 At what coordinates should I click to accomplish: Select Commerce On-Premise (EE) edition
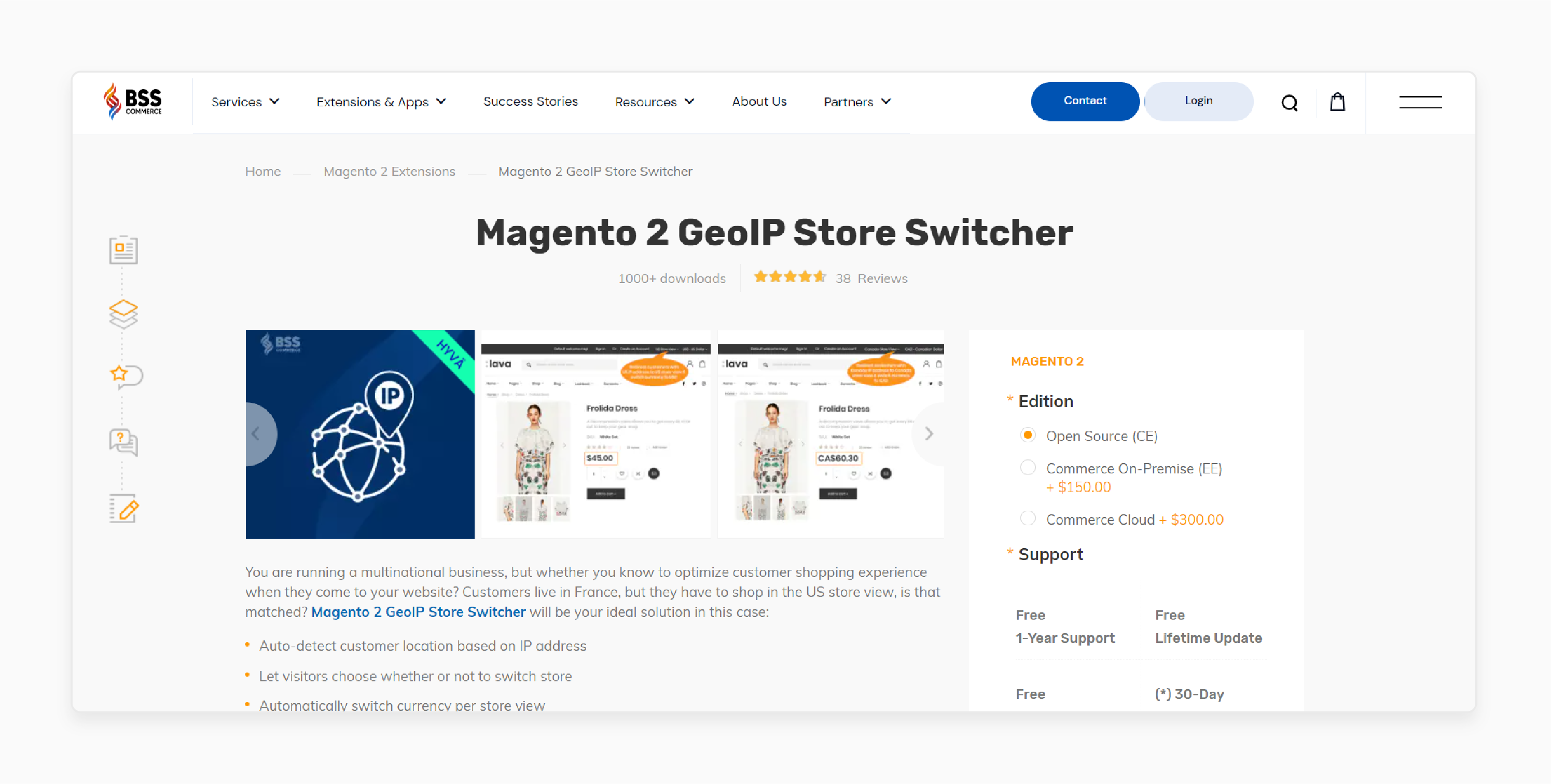pos(1028,468)
